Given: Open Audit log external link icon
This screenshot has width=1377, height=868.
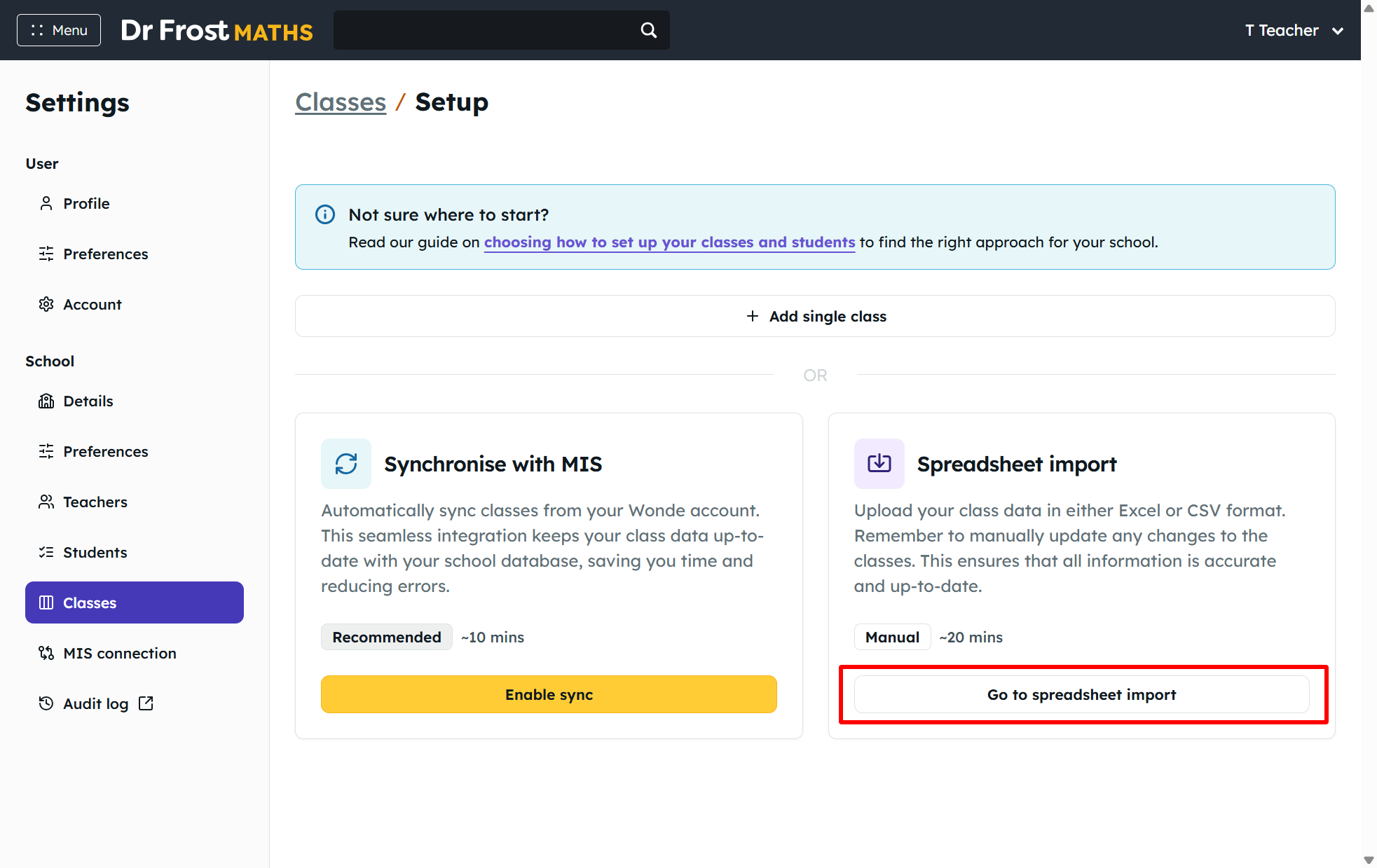Looking at the screenshot, I should pyautogui.click(x=146, y=703).
